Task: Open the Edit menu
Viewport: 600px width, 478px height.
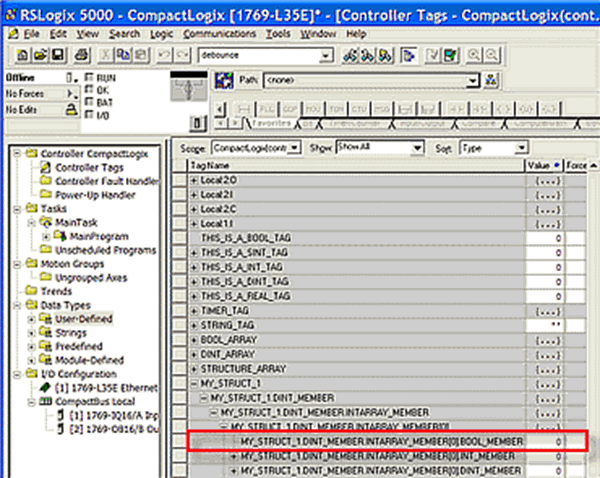Action: coord(58,34)
